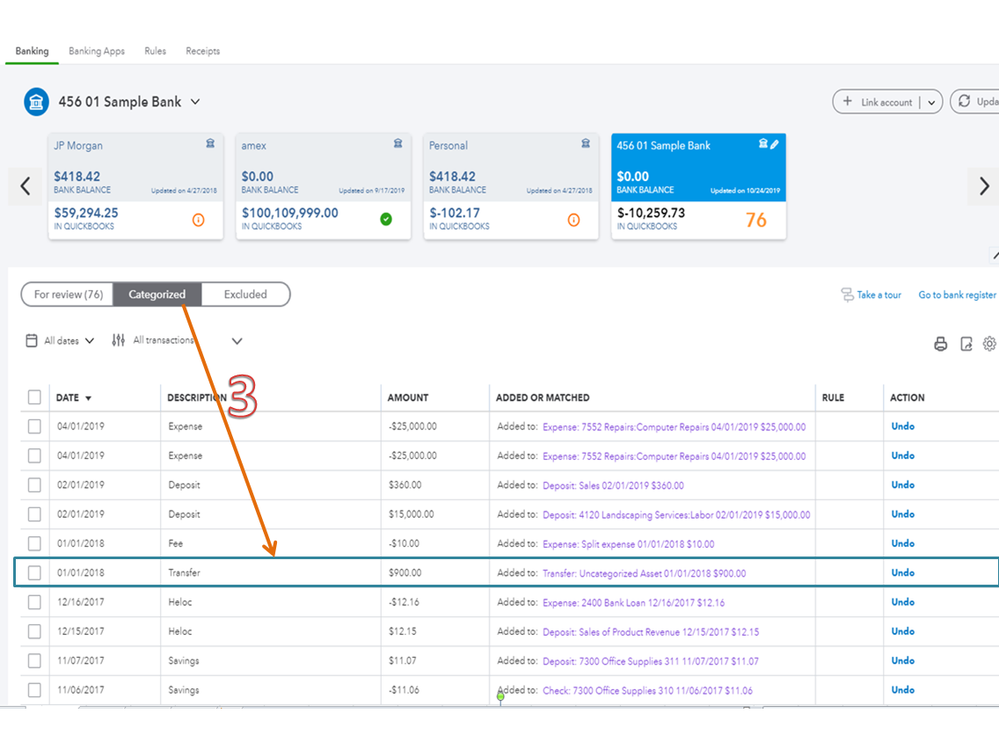Click the pencil edit icon on 456 01 Sample Bank card
Screen dimensions: 999x749
point(774,145)
